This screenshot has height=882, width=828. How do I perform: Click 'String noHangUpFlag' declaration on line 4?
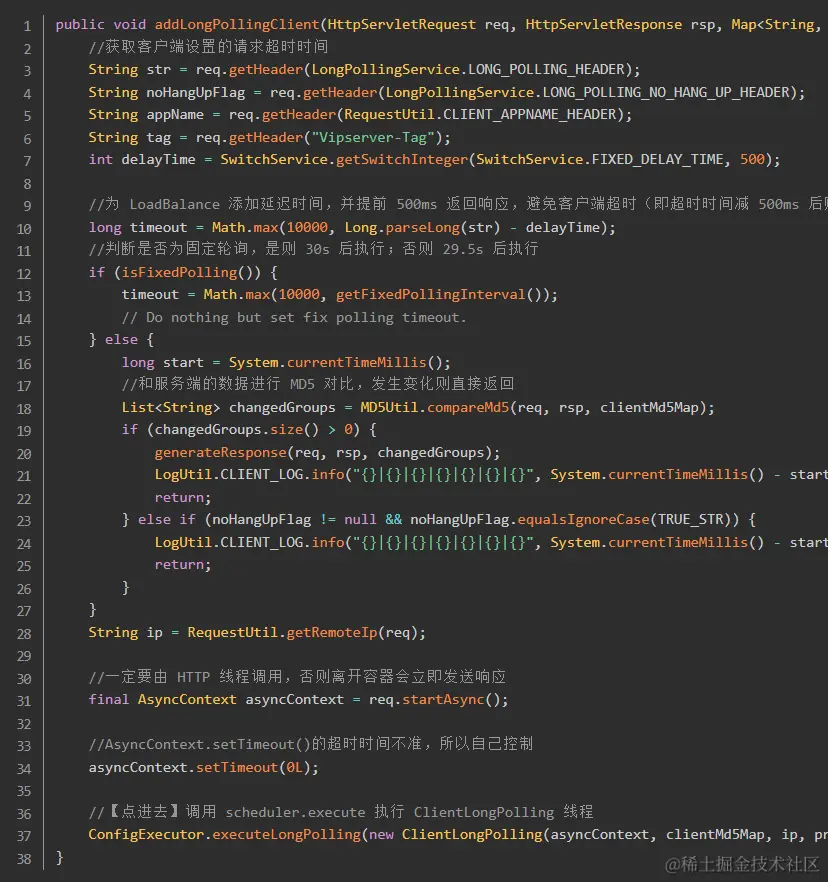pos(166,92)
